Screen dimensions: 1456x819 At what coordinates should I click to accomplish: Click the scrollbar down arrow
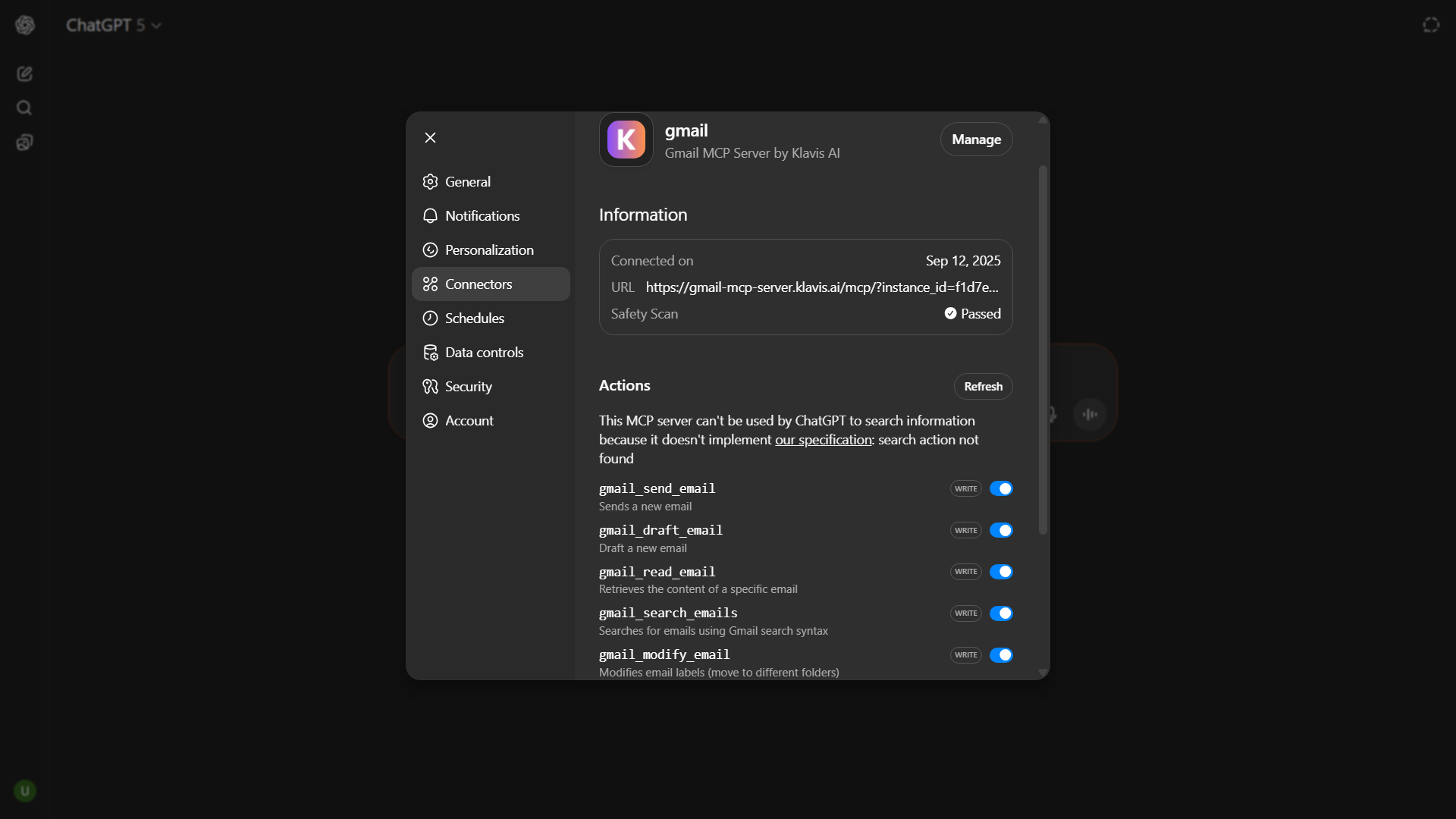pyautogui.click(x=1043, y=673)
